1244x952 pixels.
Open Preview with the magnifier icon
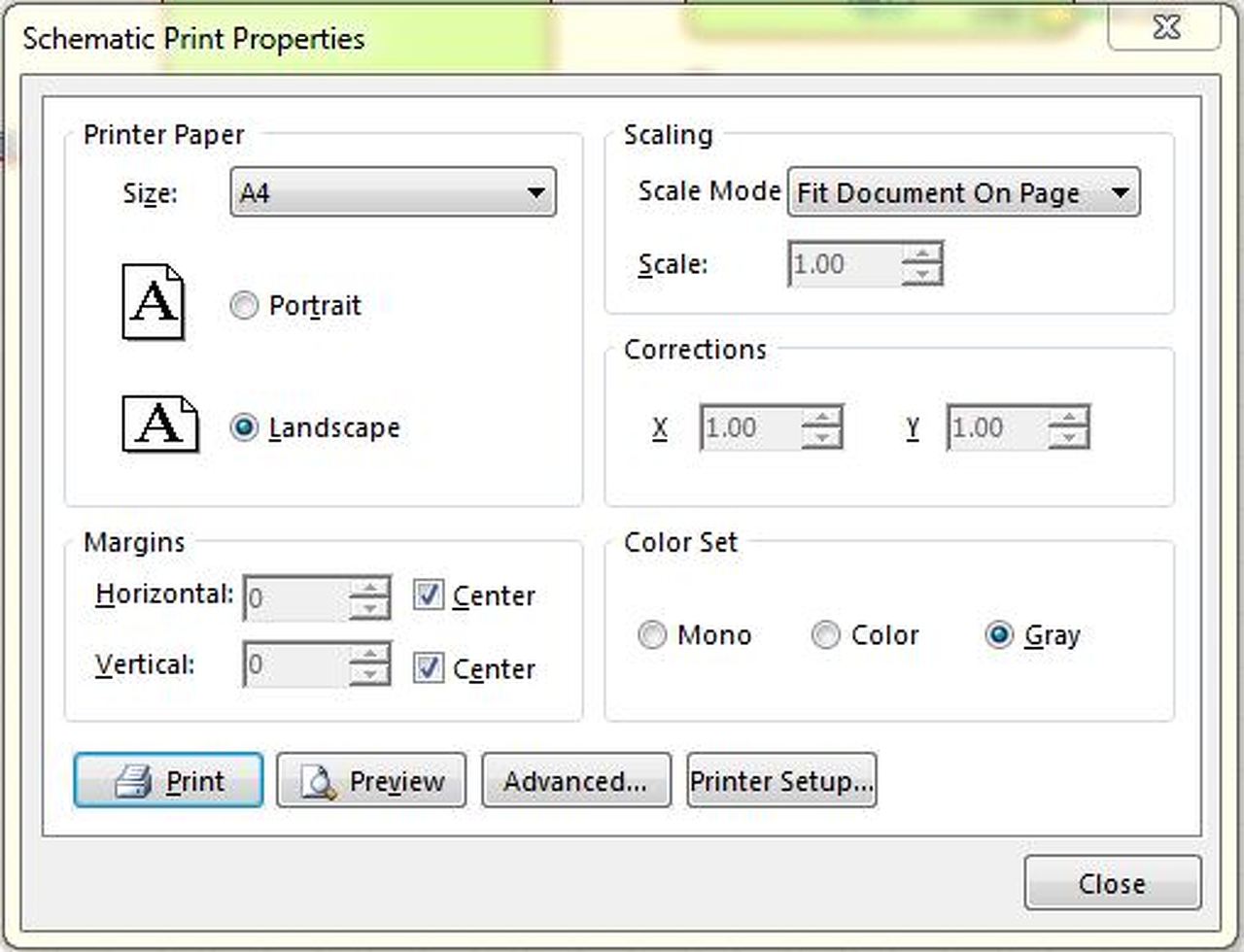point(371,781)
